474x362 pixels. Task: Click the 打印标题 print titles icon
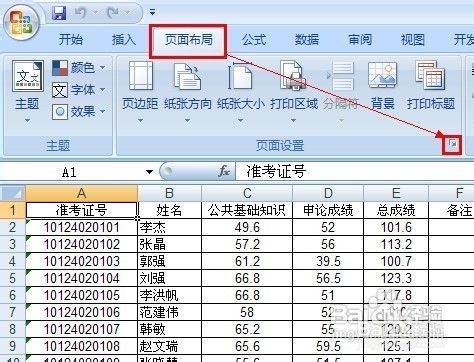[x=430, y=75]
